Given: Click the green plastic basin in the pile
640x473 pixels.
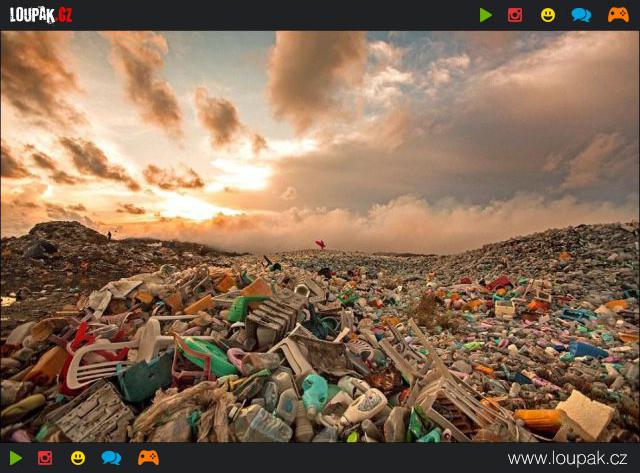Looking at the screenshot, I should [209, 353].
